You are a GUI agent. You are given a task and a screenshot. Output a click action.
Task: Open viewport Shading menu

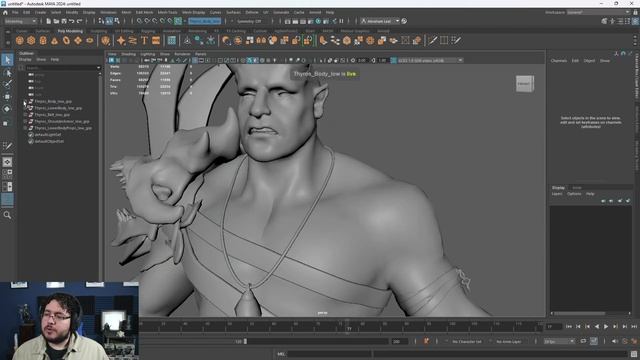point(128,54)
